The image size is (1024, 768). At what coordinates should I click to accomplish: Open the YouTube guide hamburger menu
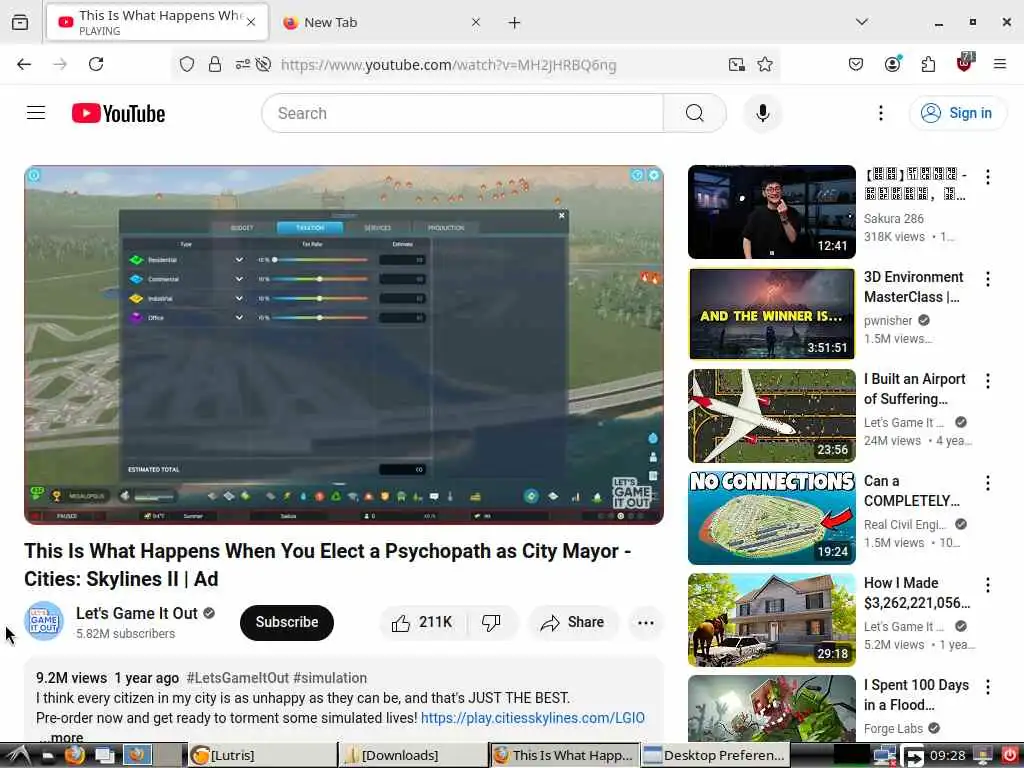(36, 113)
